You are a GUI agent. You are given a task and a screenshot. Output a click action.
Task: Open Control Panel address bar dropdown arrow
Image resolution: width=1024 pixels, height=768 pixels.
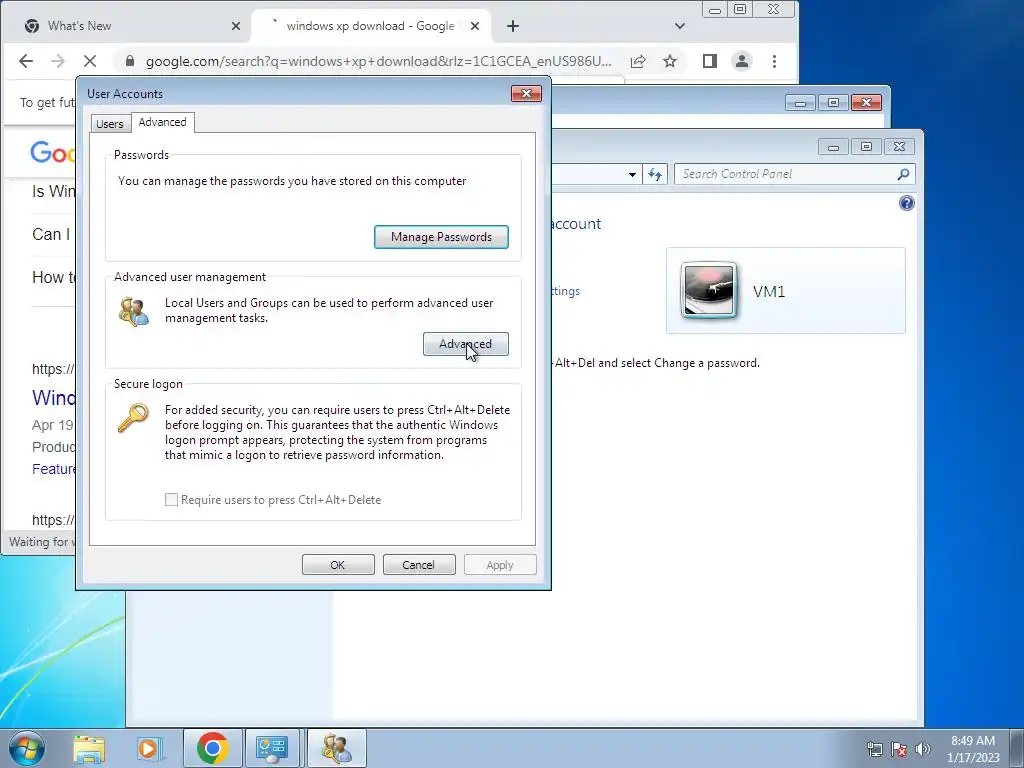pyautogui.click(x=632, y=174)
